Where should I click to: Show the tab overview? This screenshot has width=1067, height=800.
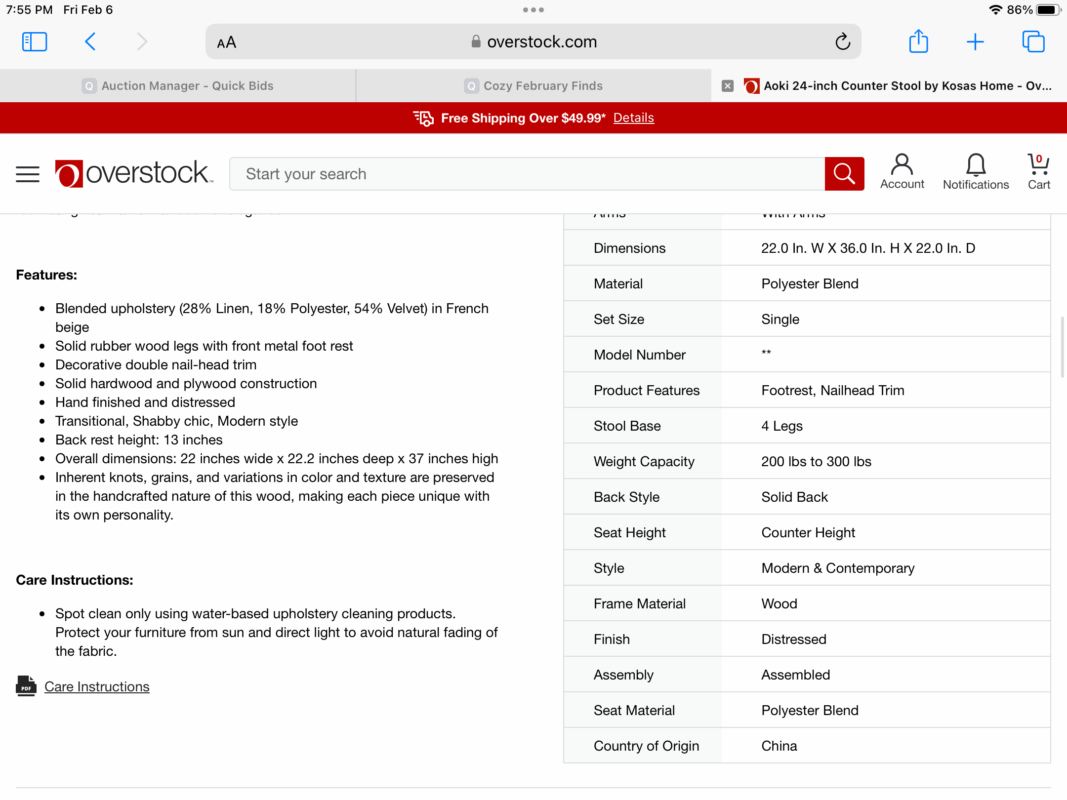click(1033, 41)
